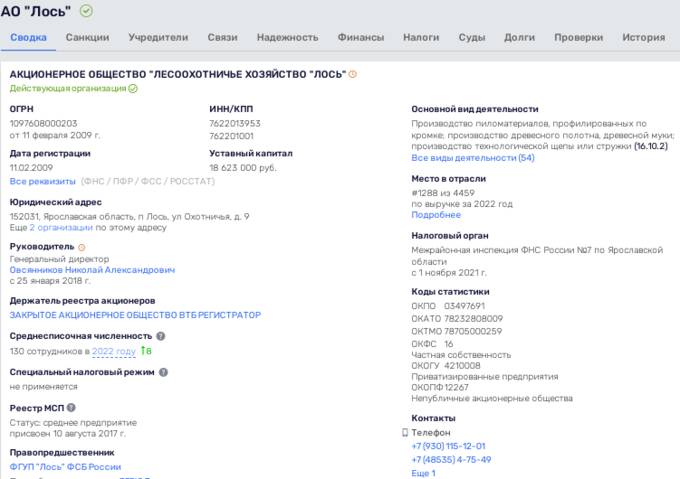Click the green up arrow headcount change indicator
This screenshot has width=680, height=479.
(x=146, y=351)
